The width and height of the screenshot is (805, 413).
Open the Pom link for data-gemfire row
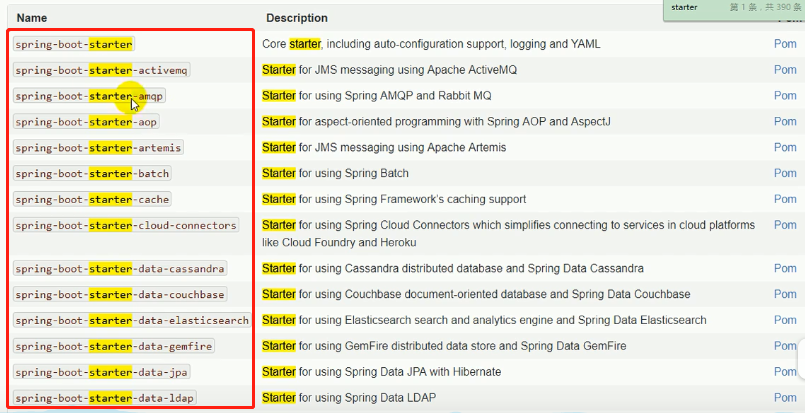785,346
